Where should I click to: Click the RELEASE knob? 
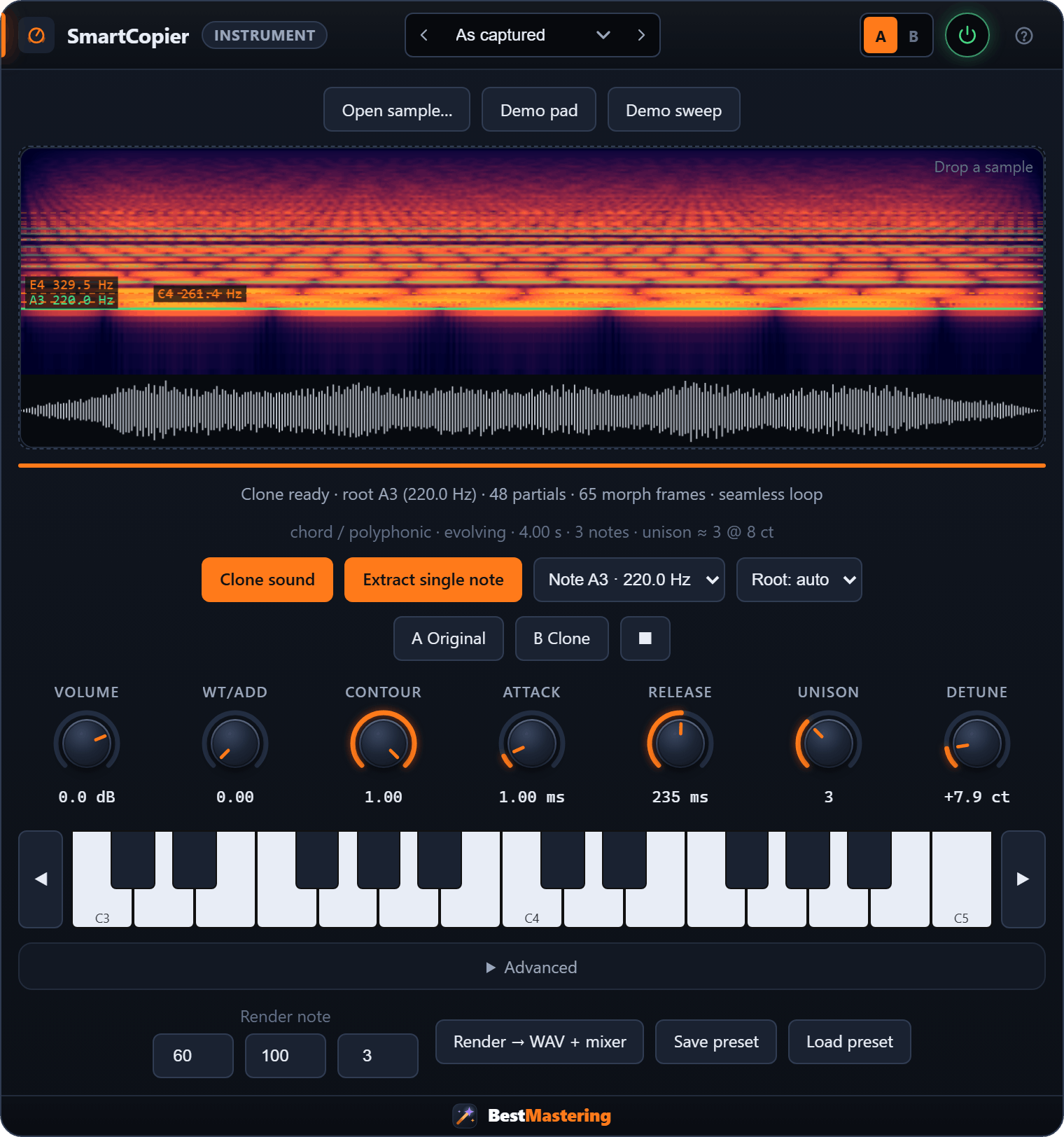click(x=680, y=743)
